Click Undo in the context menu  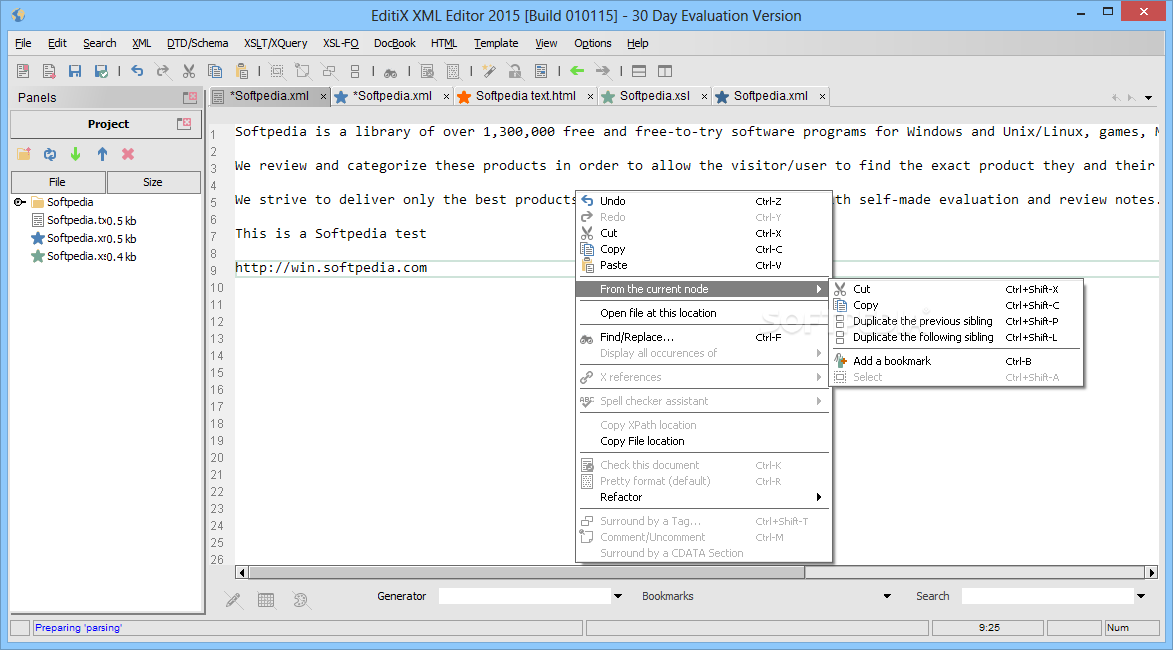703,200
